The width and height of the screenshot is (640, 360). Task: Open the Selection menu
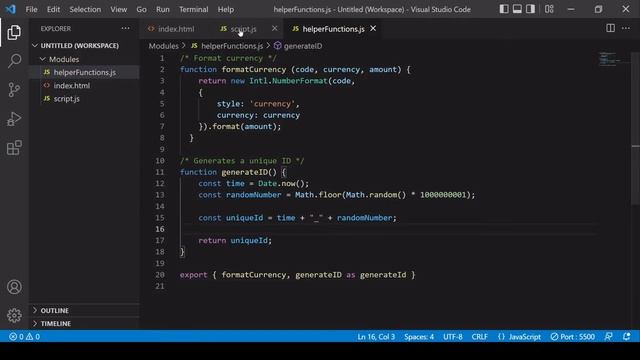[x=85, y=9]
